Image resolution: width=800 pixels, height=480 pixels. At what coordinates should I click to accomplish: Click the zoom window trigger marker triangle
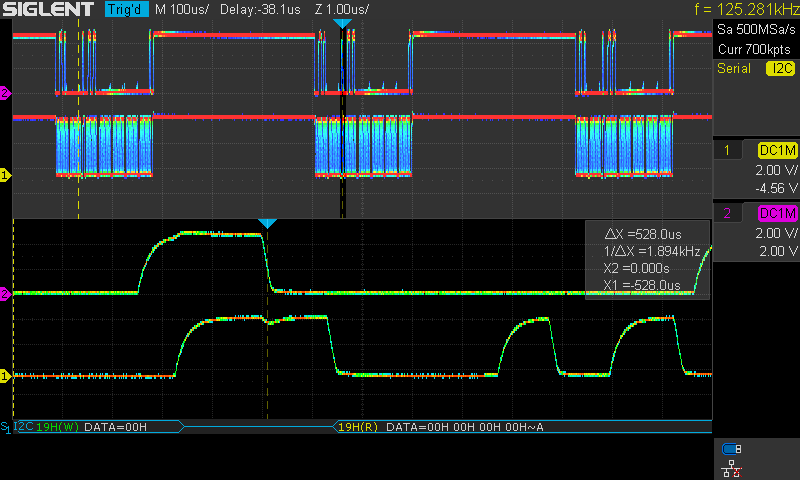pos(267,223)
